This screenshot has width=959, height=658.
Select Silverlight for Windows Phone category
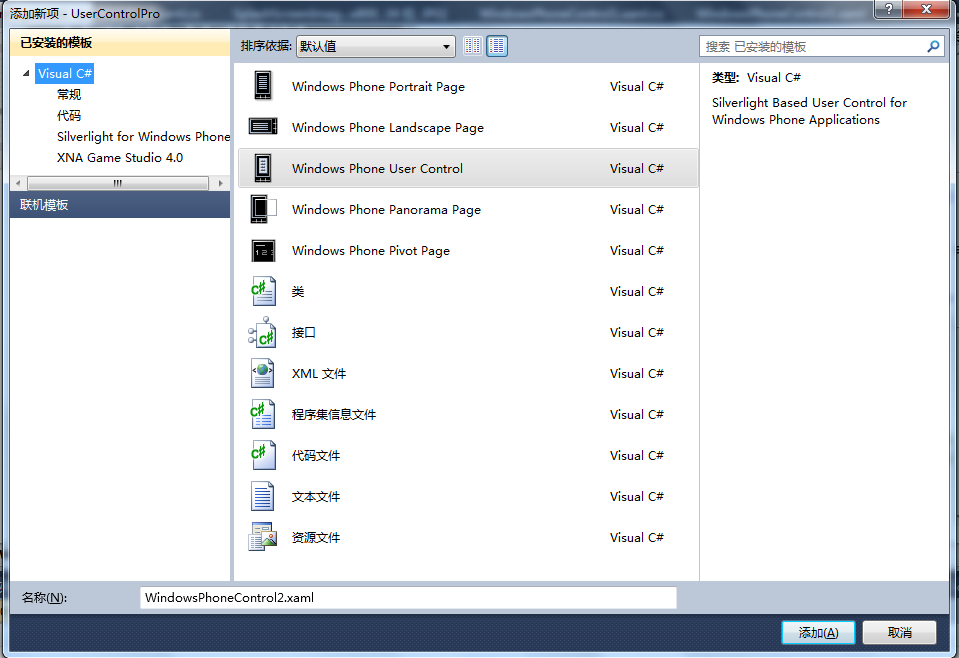[143, 136]
